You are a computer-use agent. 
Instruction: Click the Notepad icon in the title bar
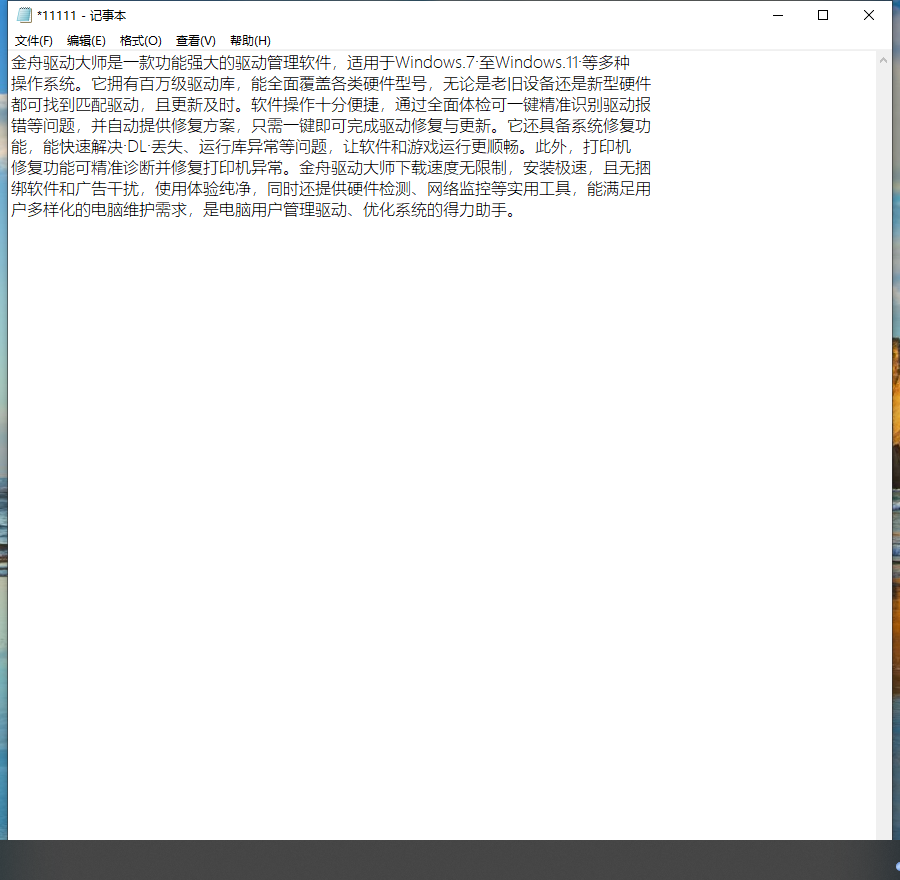coord(24,15)
